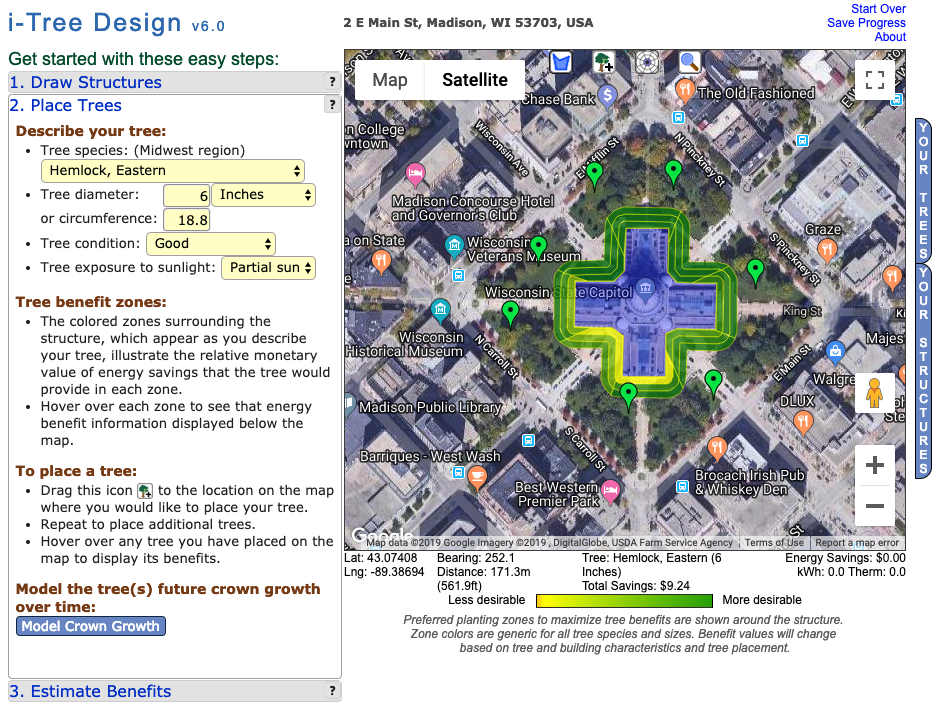Viewport: 941px width, 708px height.
Task: Click the tree icon in placement instructions
Action: tap(145, 491)
